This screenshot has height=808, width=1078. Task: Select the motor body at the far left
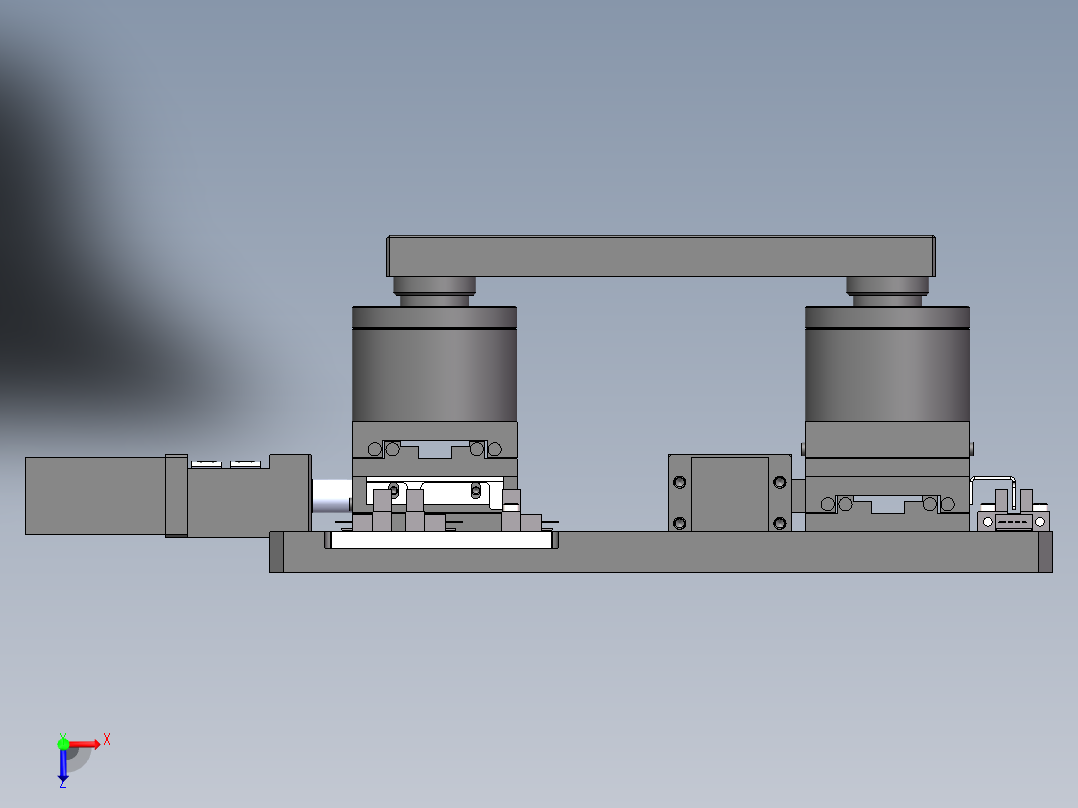point(95,496)
